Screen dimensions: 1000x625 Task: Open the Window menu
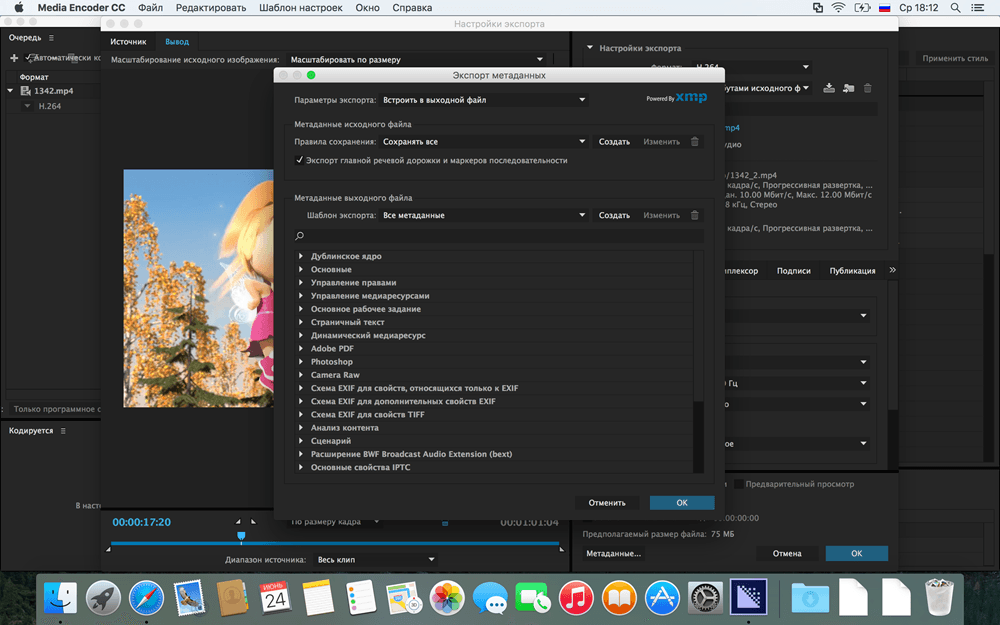[367, 8]
